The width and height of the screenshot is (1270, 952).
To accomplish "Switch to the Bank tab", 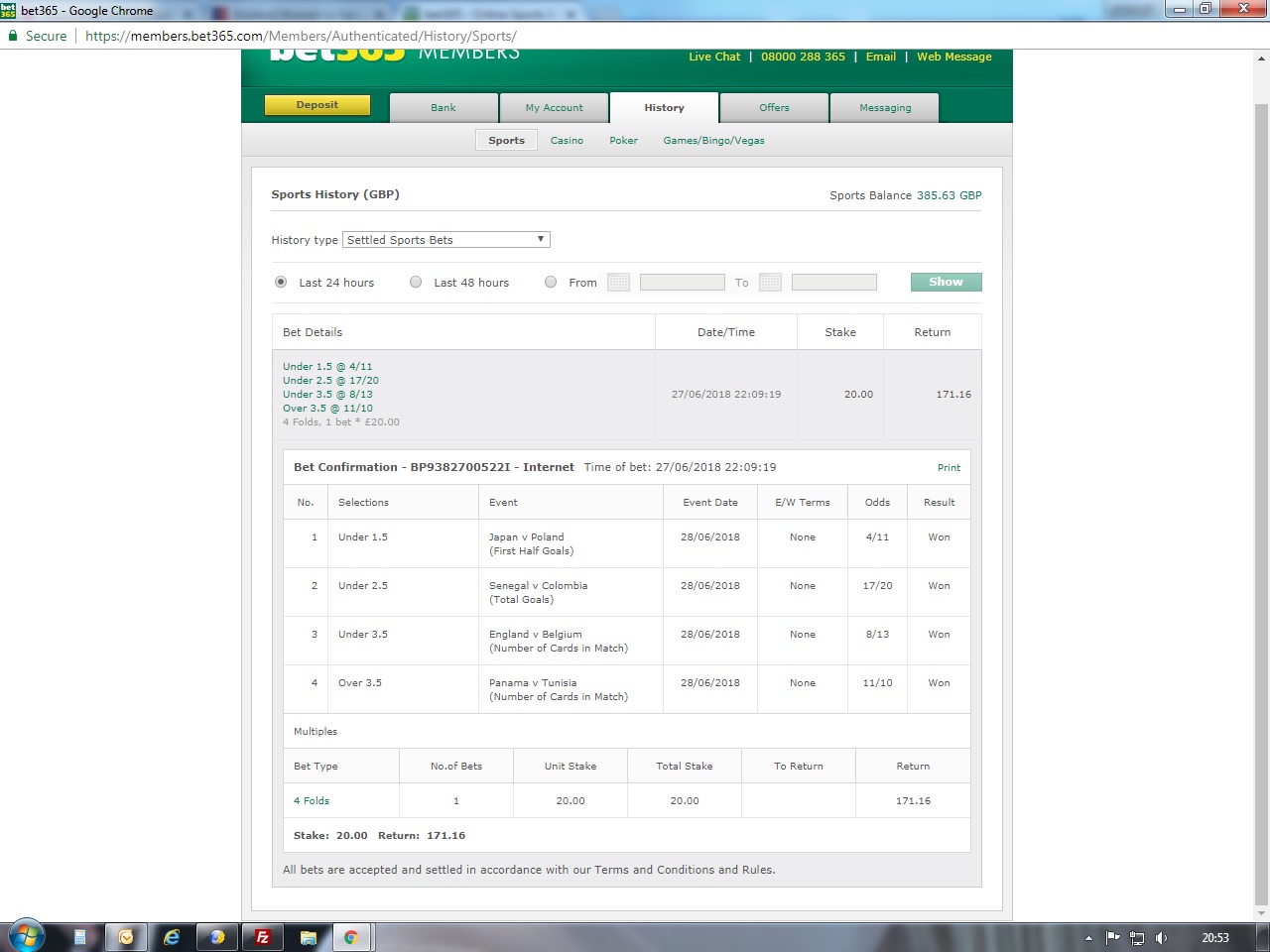I will coord(444,107).
